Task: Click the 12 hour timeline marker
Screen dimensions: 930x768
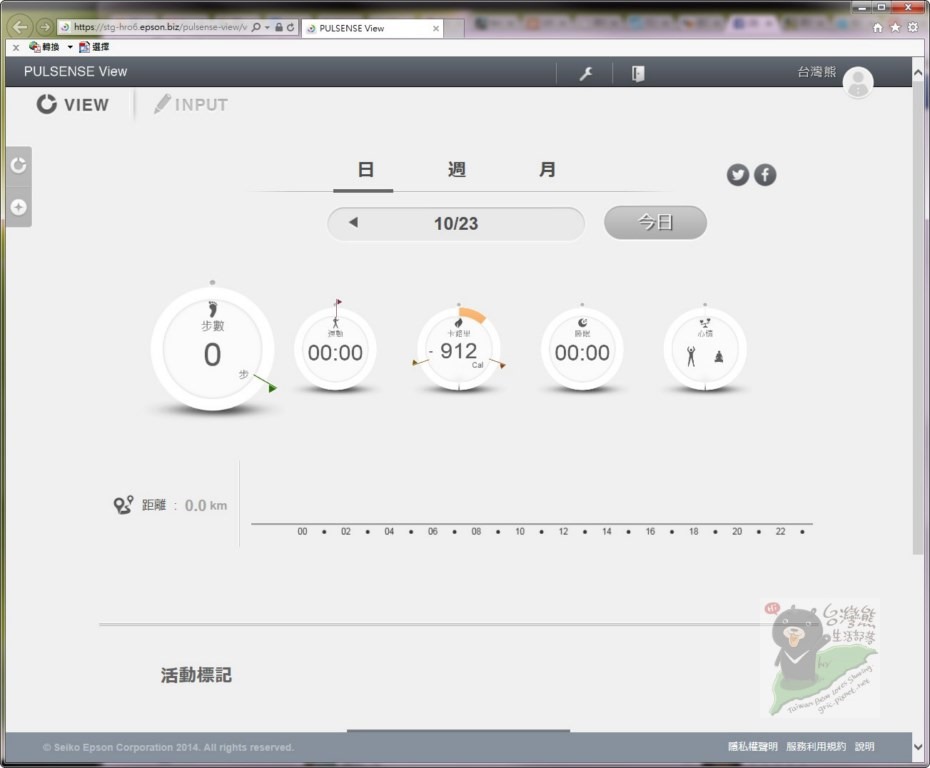Action: point(563,531)
